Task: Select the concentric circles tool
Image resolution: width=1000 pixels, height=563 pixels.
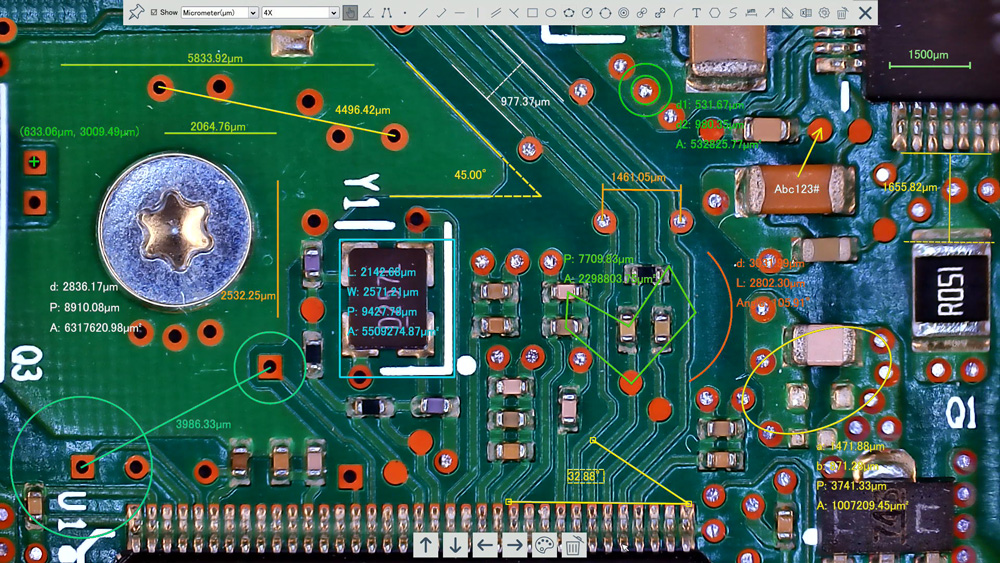Action: (623, 13)
